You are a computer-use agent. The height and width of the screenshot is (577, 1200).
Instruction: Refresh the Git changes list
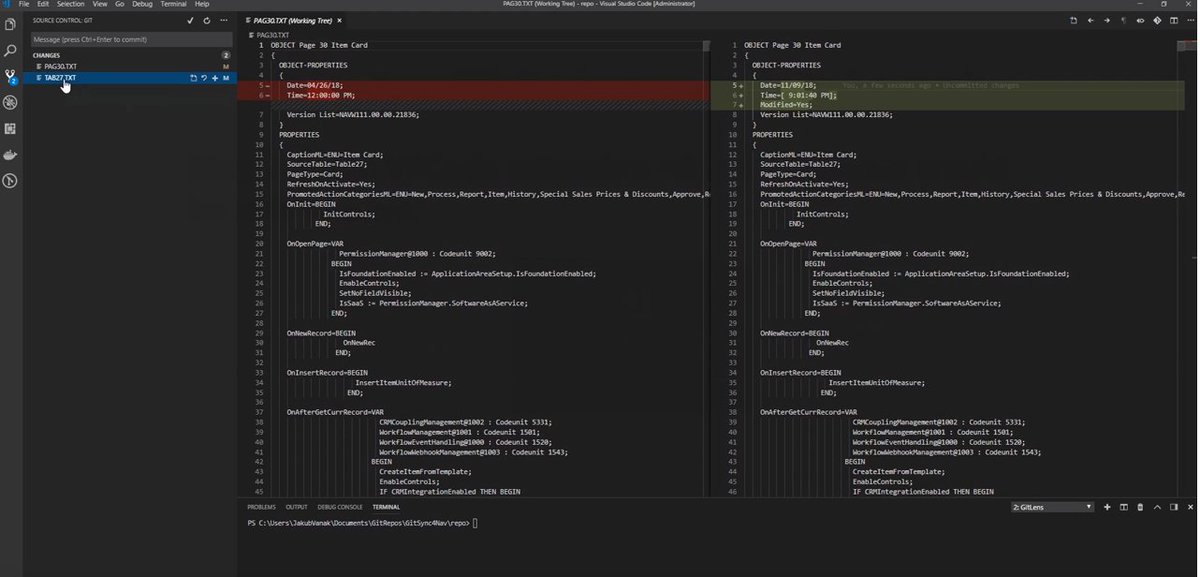(205, 20)
